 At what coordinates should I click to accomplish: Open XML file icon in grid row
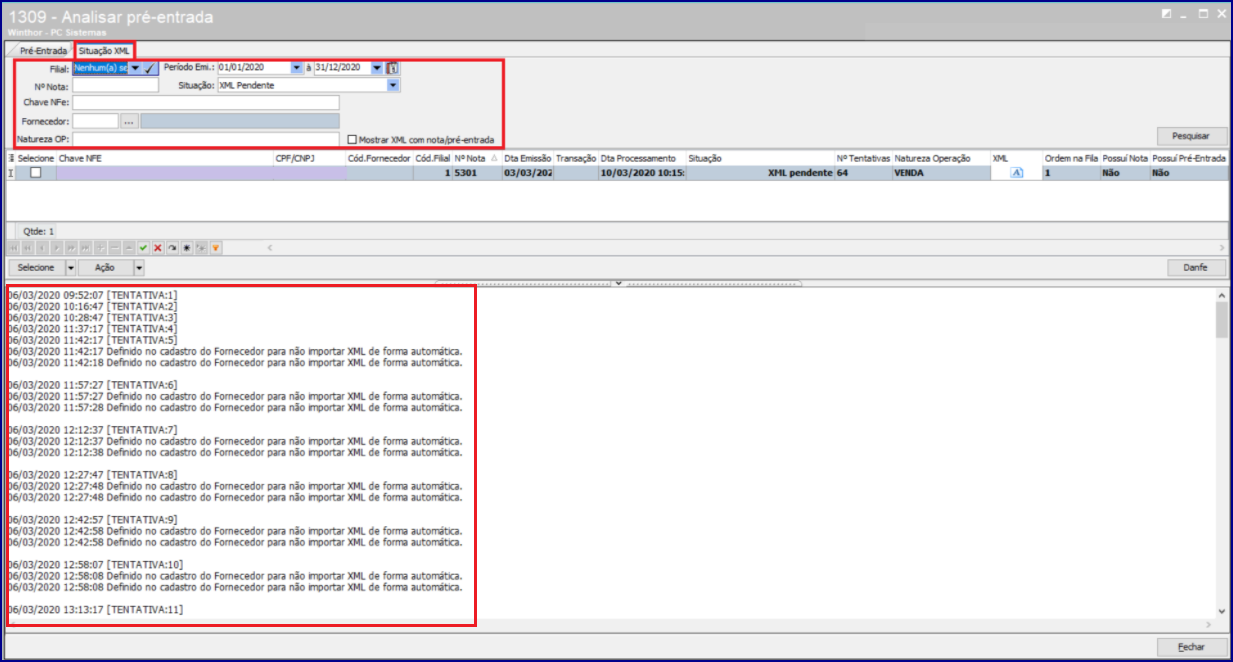[x=1016, y=173]
